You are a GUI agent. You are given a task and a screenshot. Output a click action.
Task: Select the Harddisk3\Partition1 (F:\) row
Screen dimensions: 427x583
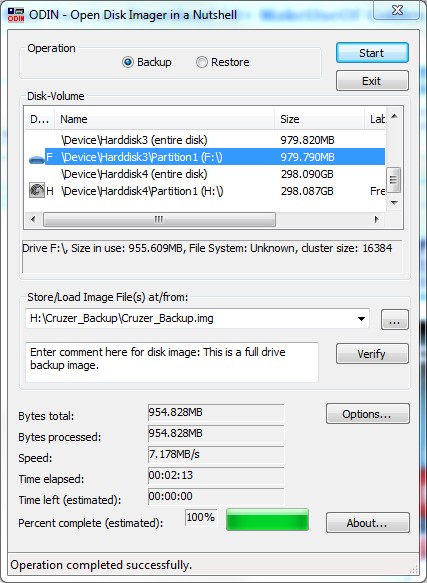click(x=205, y=157)
